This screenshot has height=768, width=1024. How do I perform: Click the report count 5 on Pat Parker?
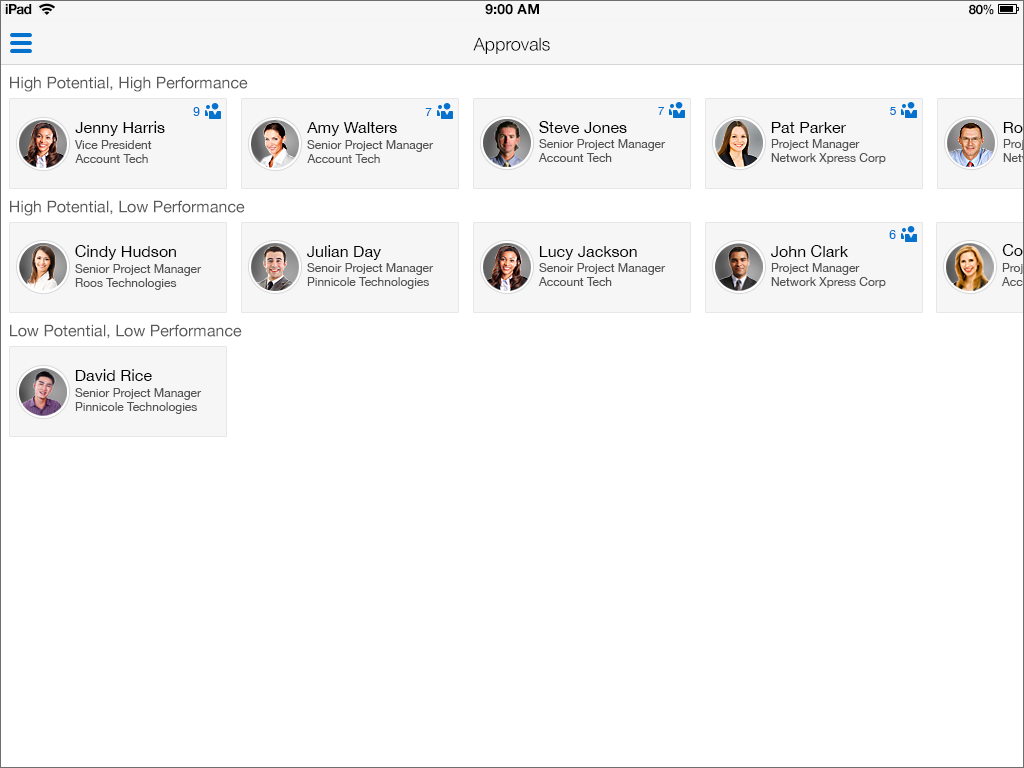[893, 111]
